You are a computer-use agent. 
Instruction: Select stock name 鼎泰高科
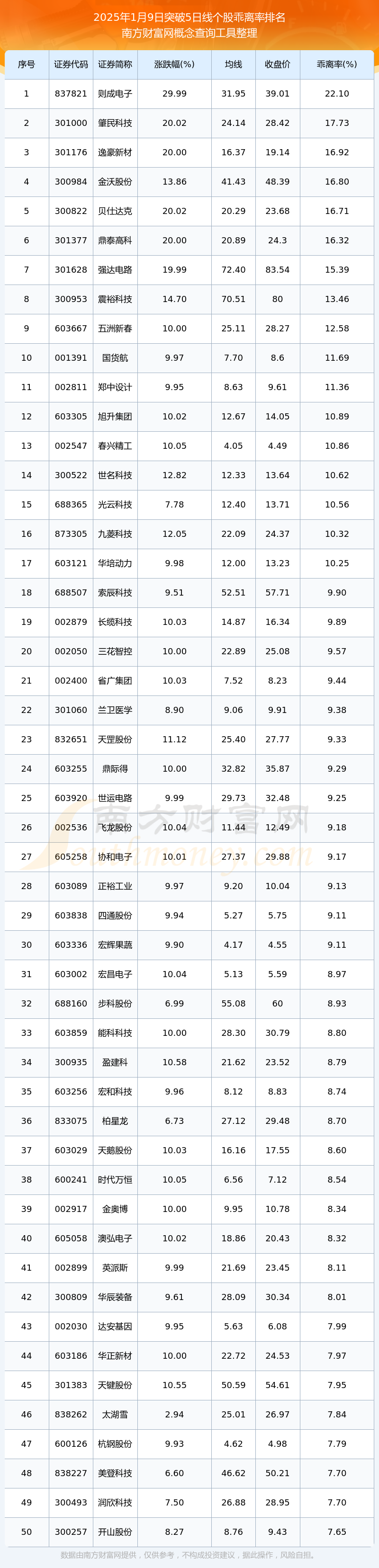(x=115, y=241)
